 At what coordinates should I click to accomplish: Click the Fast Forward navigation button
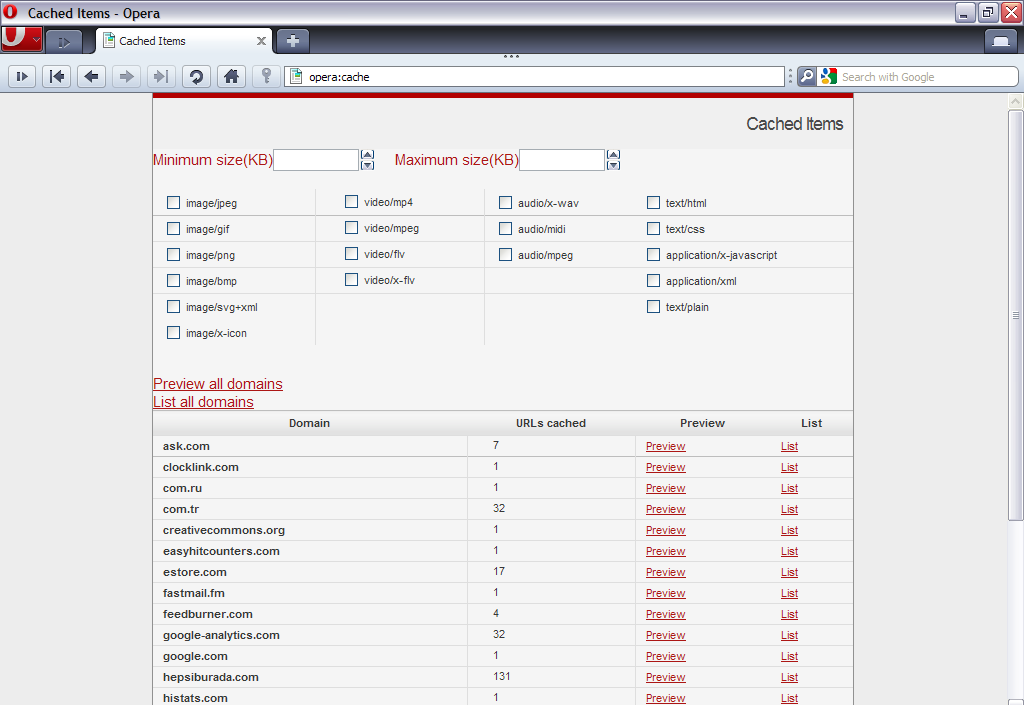(x=161, y=76)
